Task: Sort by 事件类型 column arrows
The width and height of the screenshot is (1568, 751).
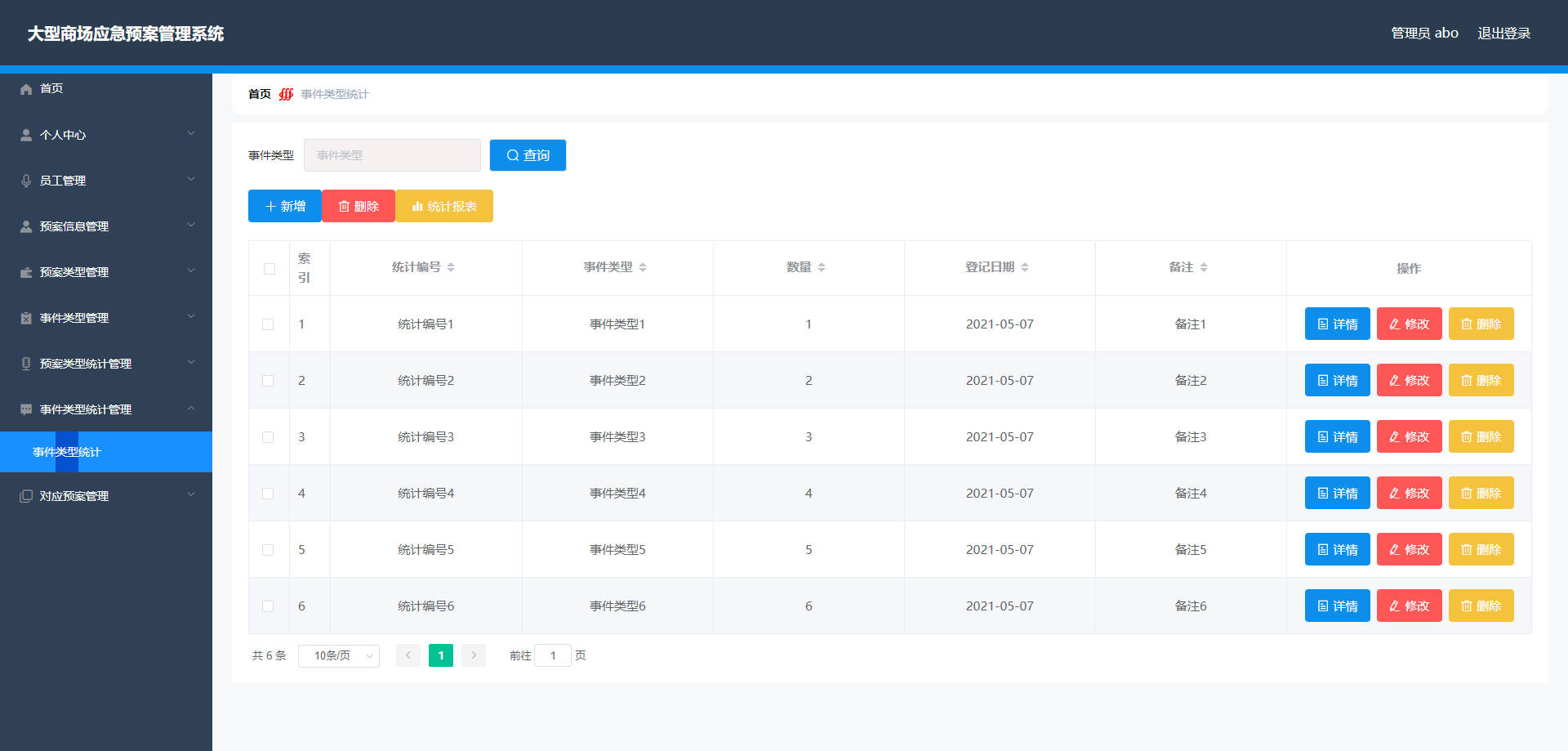Action: (643, 267)
